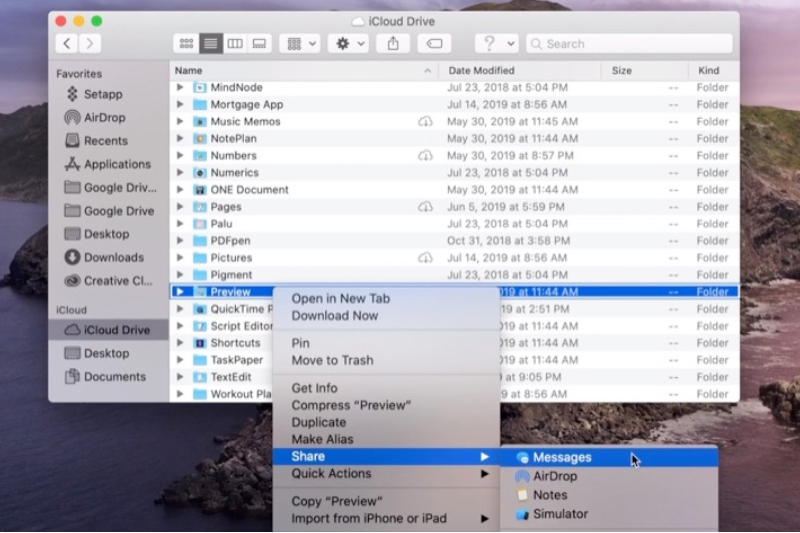Image resolution: width=800 pixels, height=533 pixels.
Task: Select iCloud Drive in the sidebar
Action: click(108, 330)
